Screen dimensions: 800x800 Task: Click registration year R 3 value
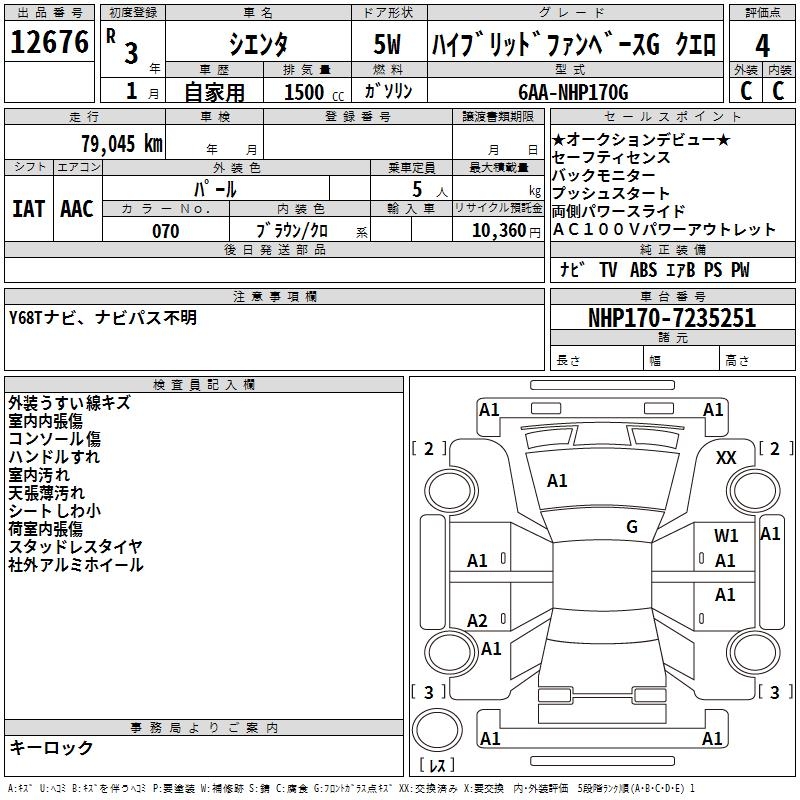coord(123,47)
